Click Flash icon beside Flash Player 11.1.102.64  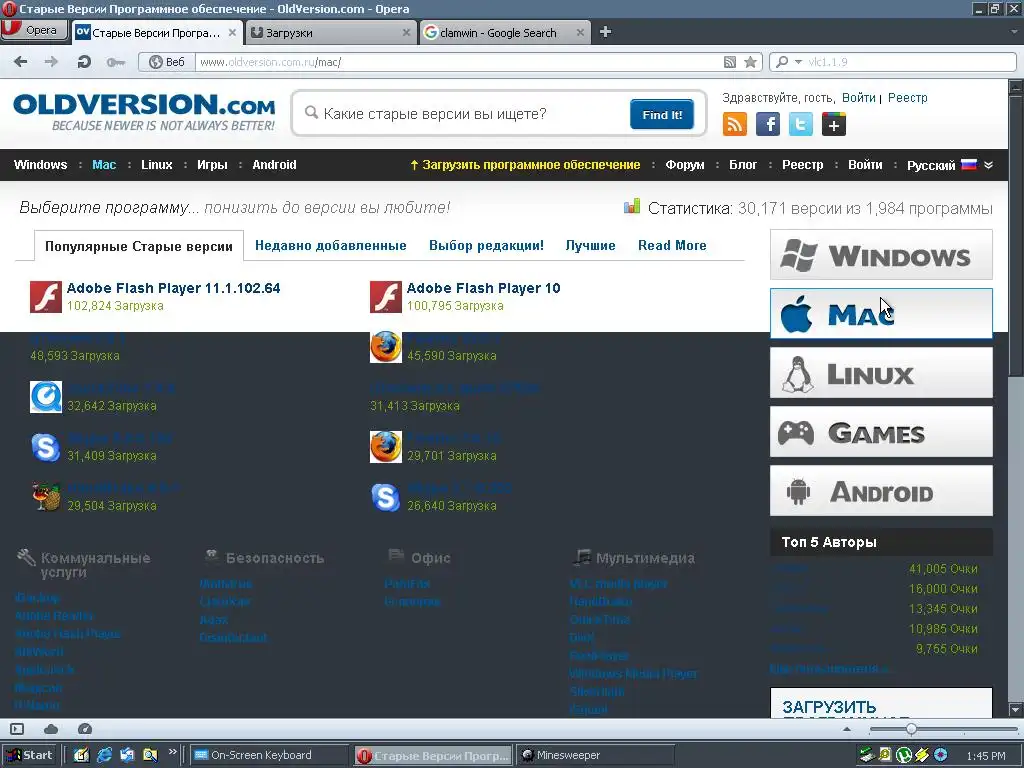point(46,297)
